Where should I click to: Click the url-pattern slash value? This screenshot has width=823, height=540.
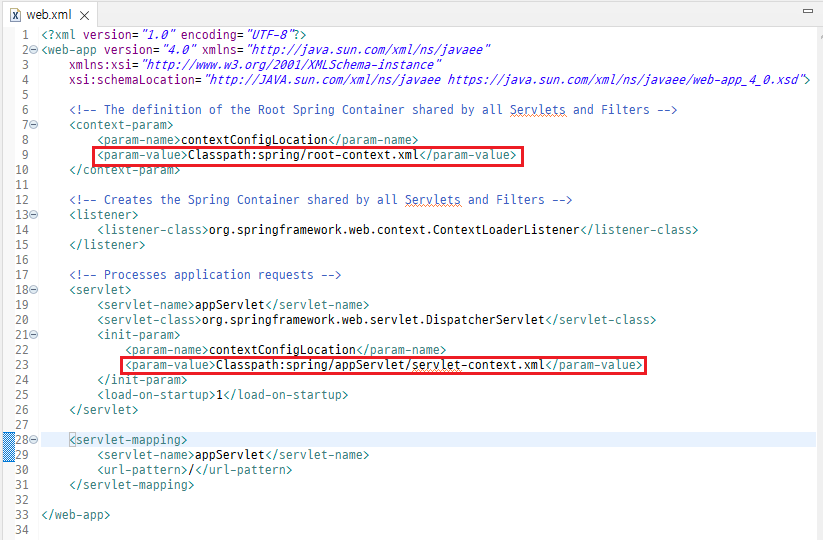(x=191, y=470)
